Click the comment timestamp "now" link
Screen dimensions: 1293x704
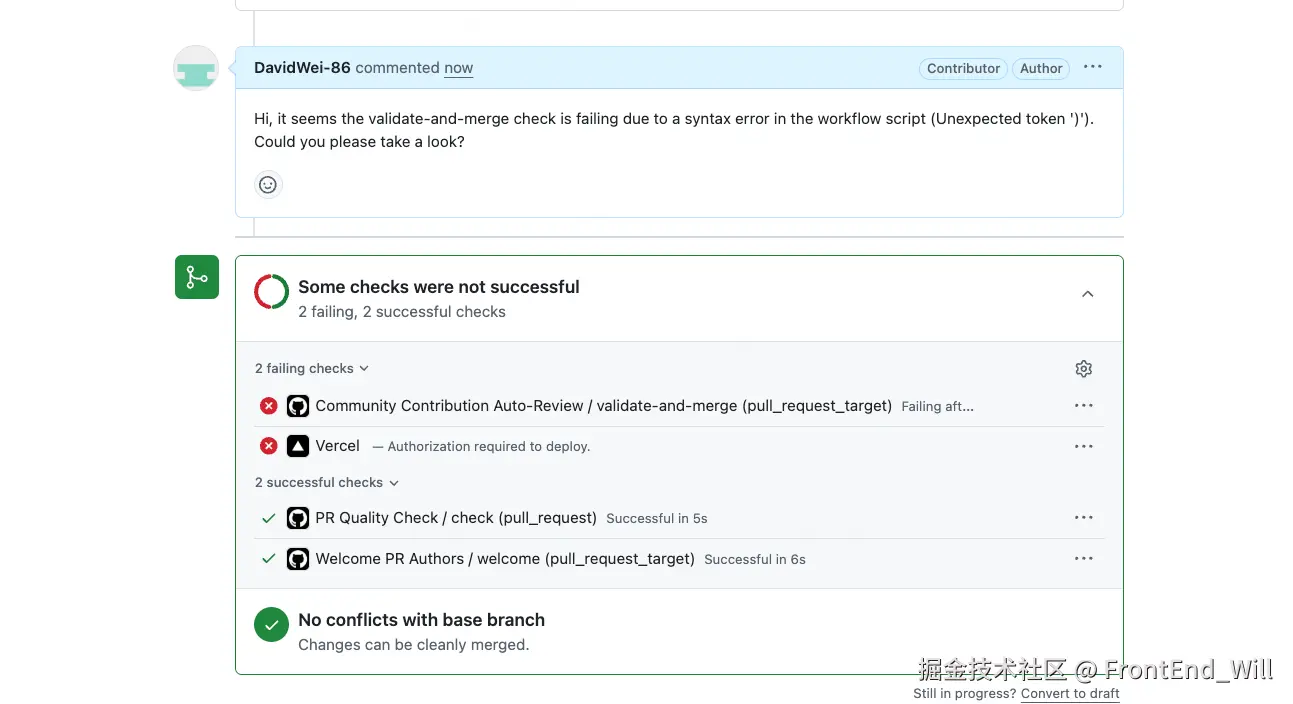point(459,68)
